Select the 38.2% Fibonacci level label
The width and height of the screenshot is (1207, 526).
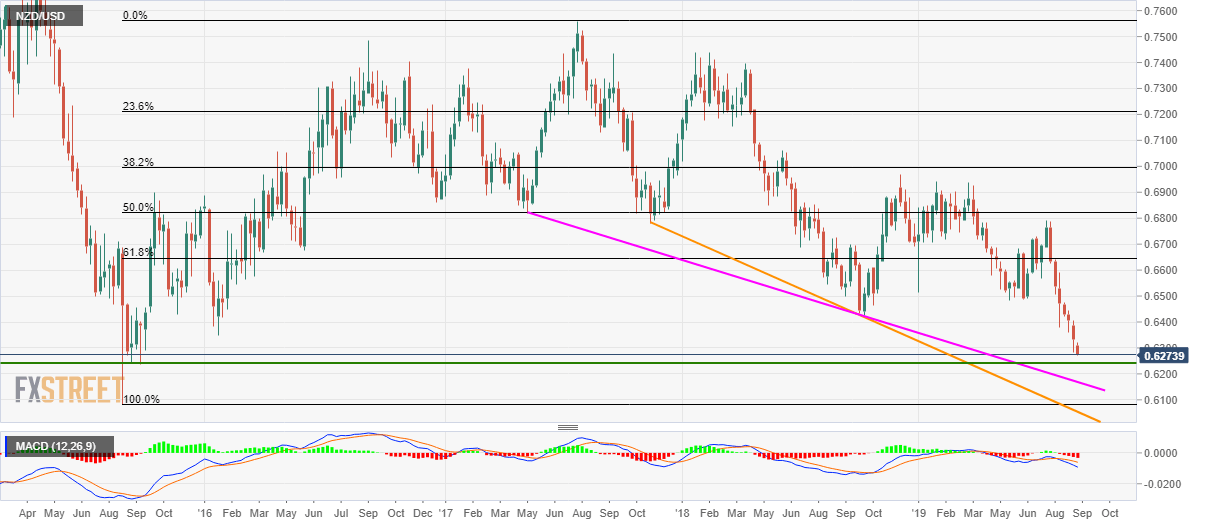click(137, 162)
